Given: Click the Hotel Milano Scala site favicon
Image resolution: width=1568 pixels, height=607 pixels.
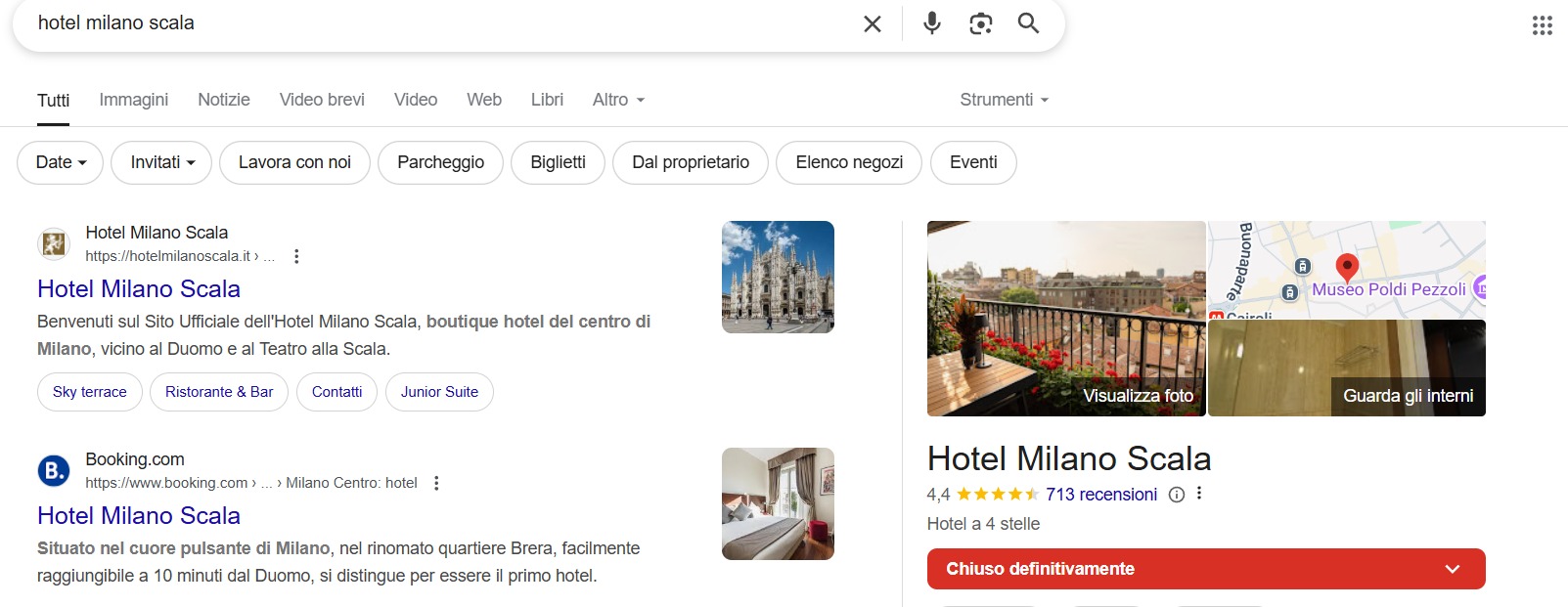Looking at the screenshot, I should click(x=54, y=243).
